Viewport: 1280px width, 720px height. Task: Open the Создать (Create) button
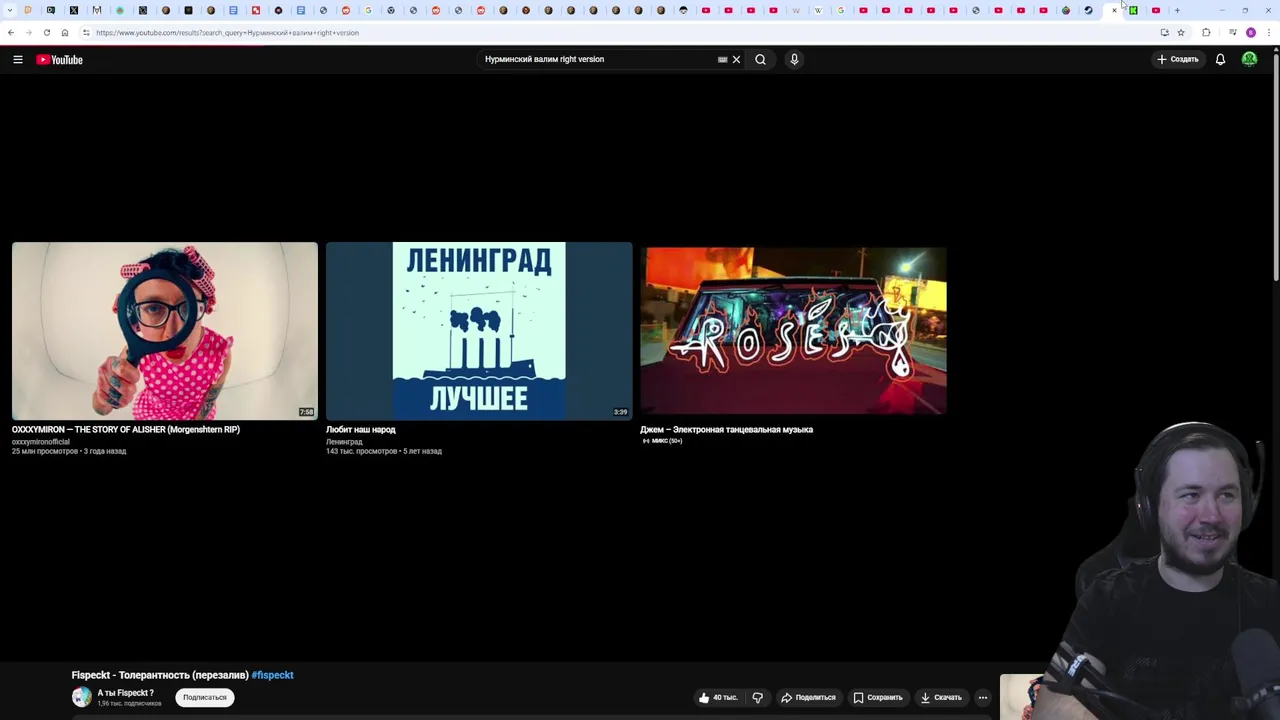click(x=1177, y=59)
